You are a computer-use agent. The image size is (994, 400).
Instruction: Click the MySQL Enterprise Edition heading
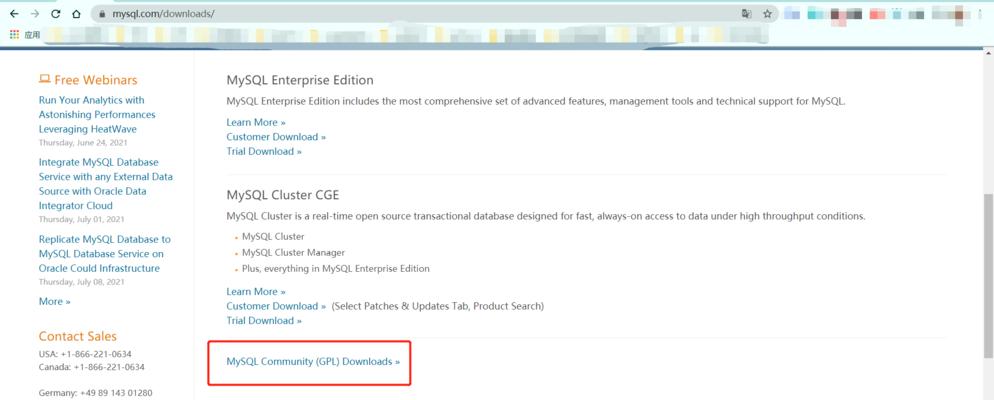pos(300,81)
